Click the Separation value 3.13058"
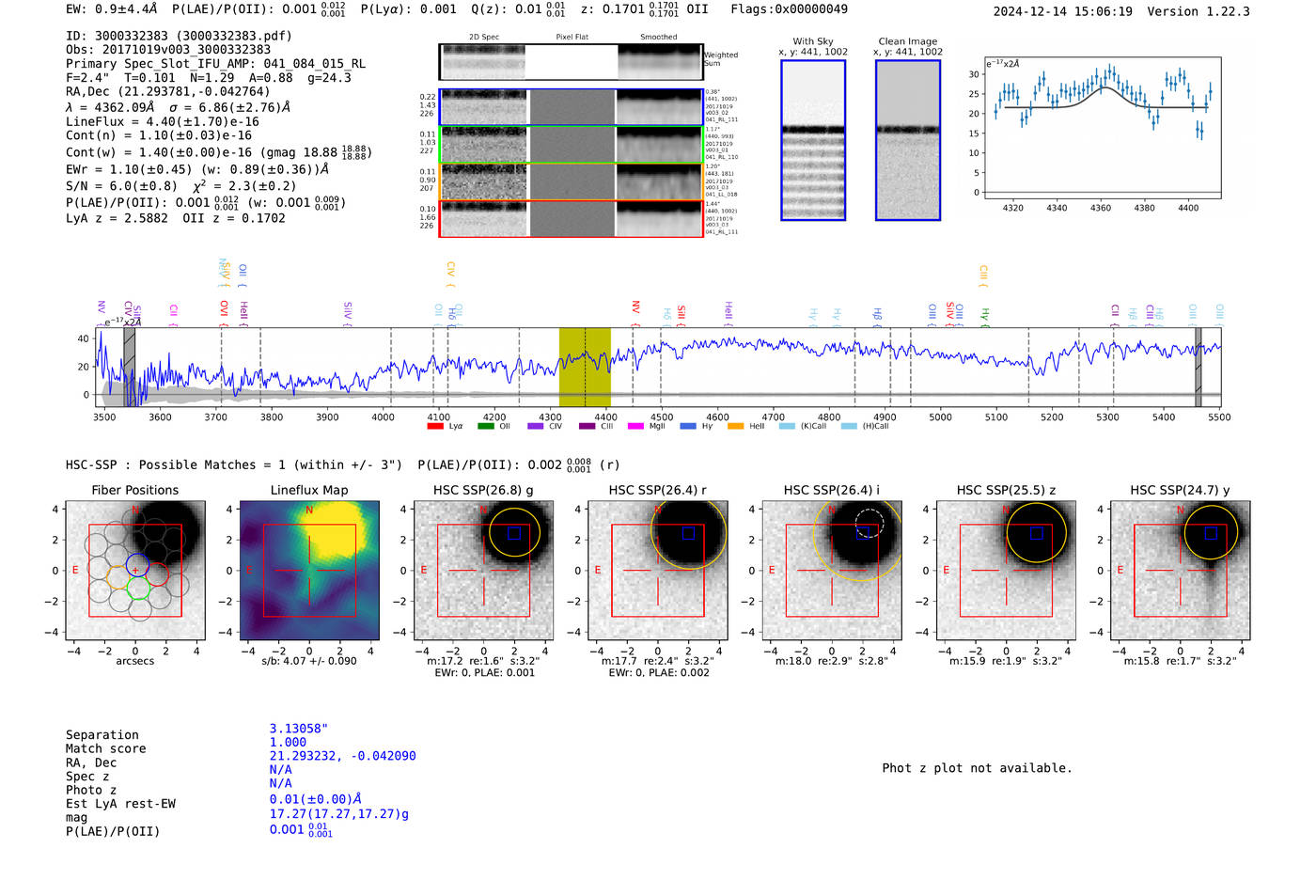Viewport: 1316px width, 896px height. point(299,729)
